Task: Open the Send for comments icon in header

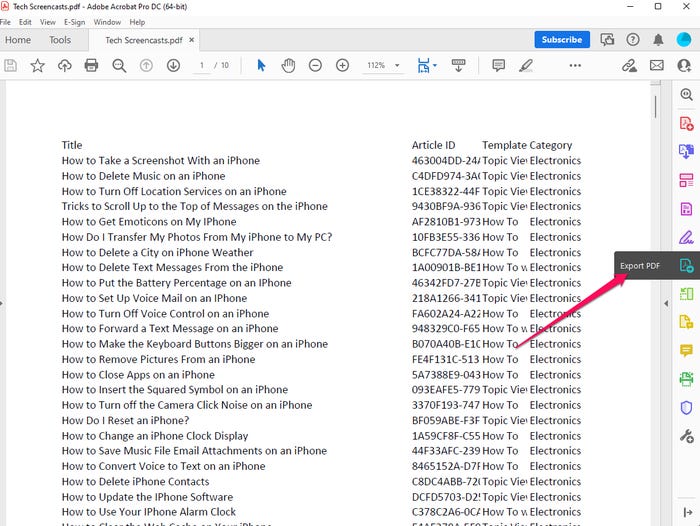Action: (607, 40)
